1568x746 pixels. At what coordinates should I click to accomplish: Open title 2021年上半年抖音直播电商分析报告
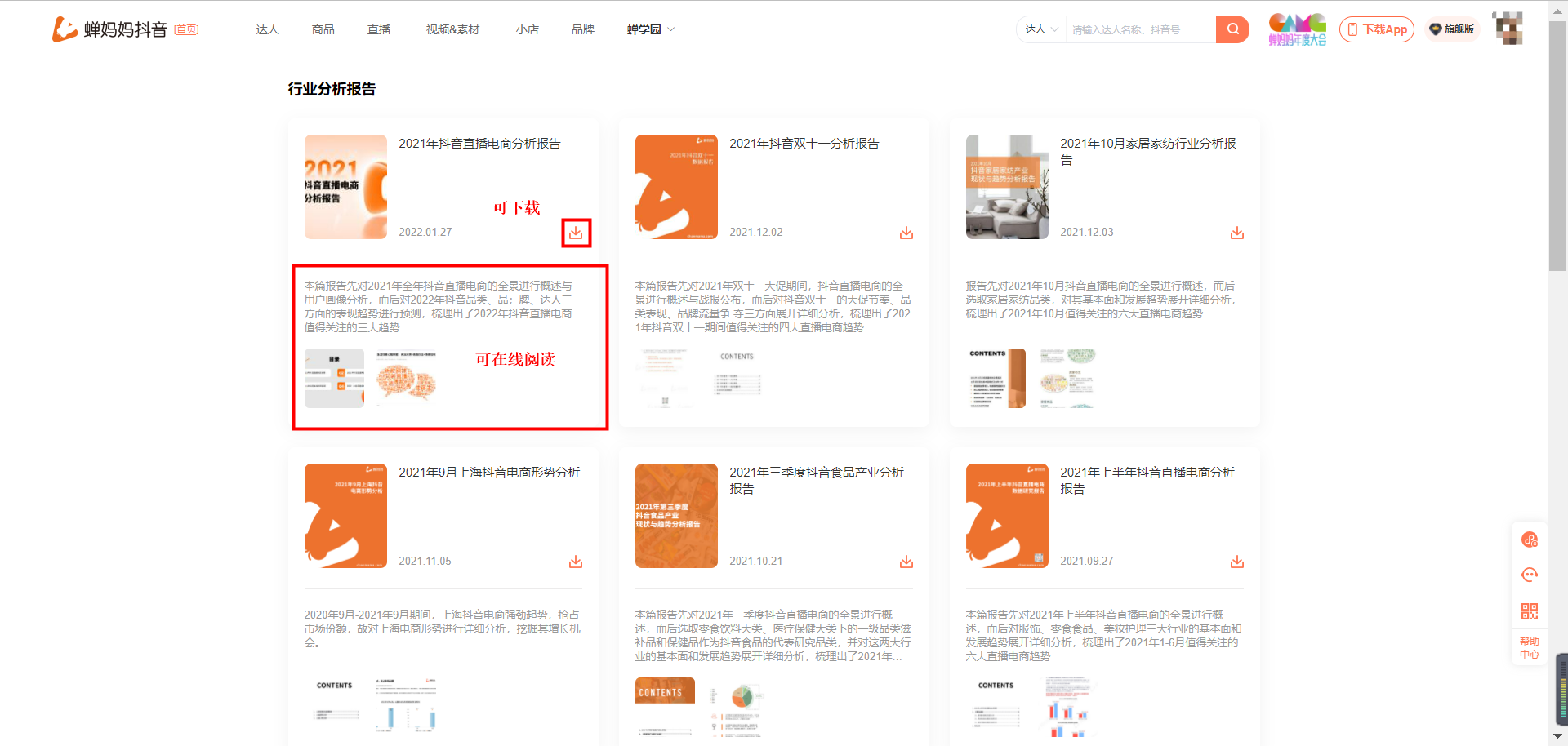[1147, 481]
